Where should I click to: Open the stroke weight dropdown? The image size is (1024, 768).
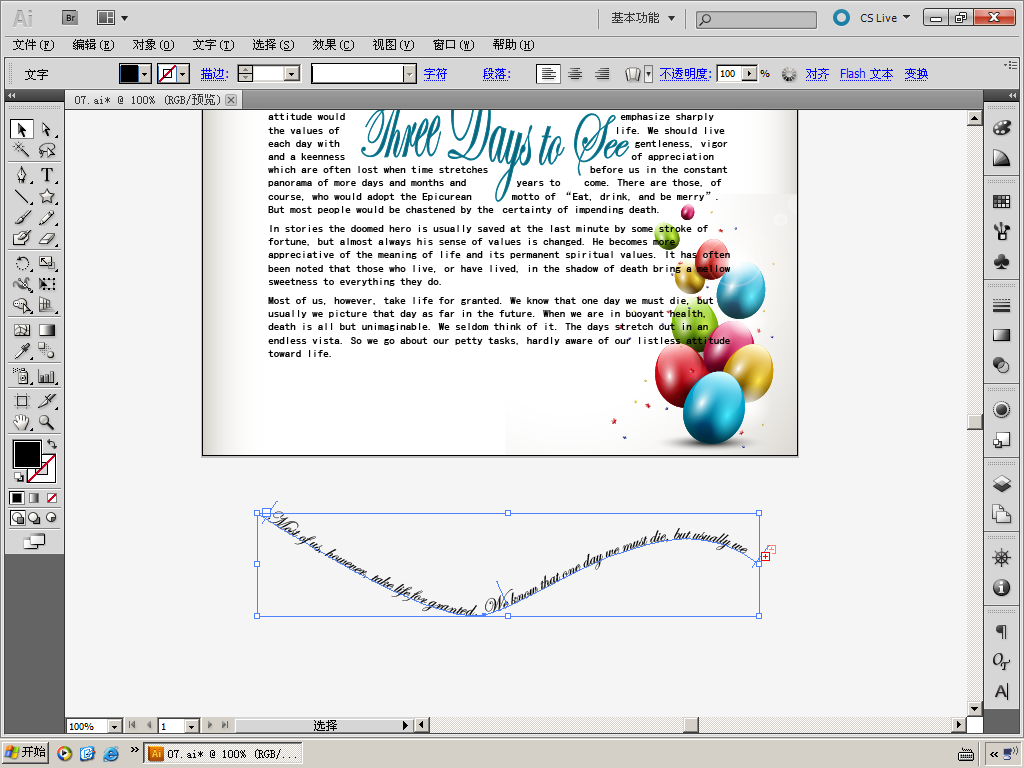[x=292, y=74]
